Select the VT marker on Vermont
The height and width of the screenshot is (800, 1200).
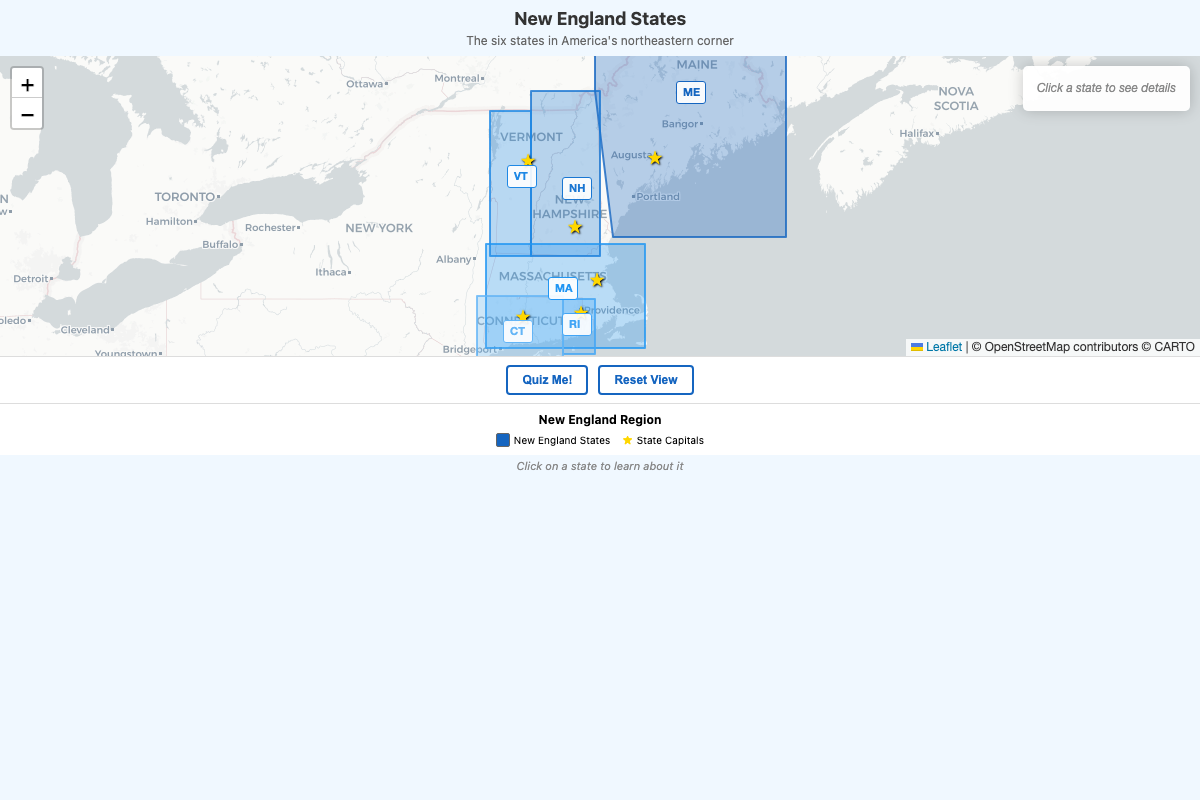point(521,176)
